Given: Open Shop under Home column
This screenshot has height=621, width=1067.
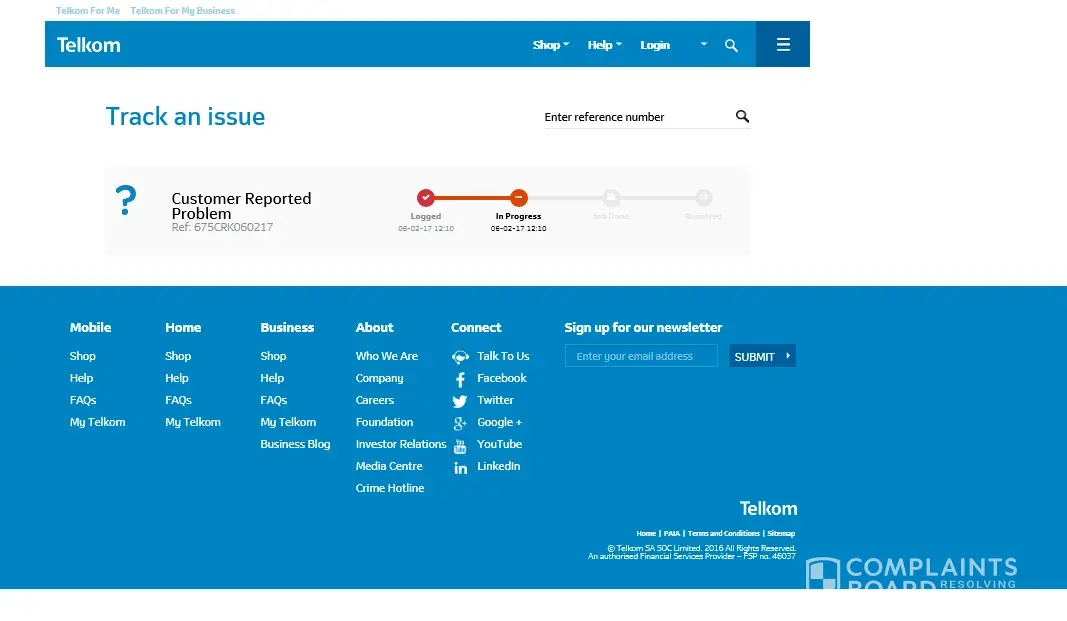Looking at the screenshot, I should click(x=178, y=356).
